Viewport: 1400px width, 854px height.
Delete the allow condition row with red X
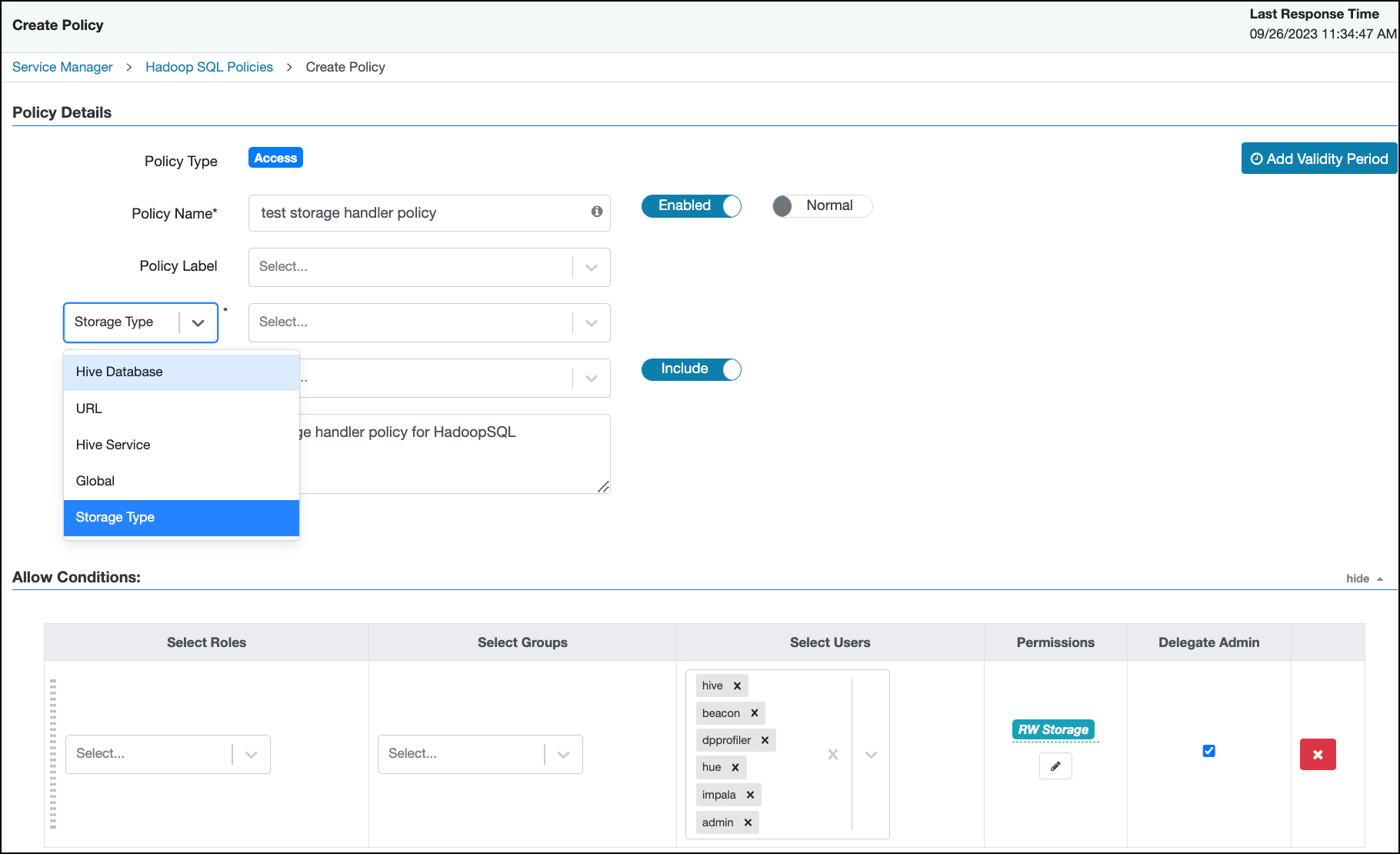[x=1318, y=755]
